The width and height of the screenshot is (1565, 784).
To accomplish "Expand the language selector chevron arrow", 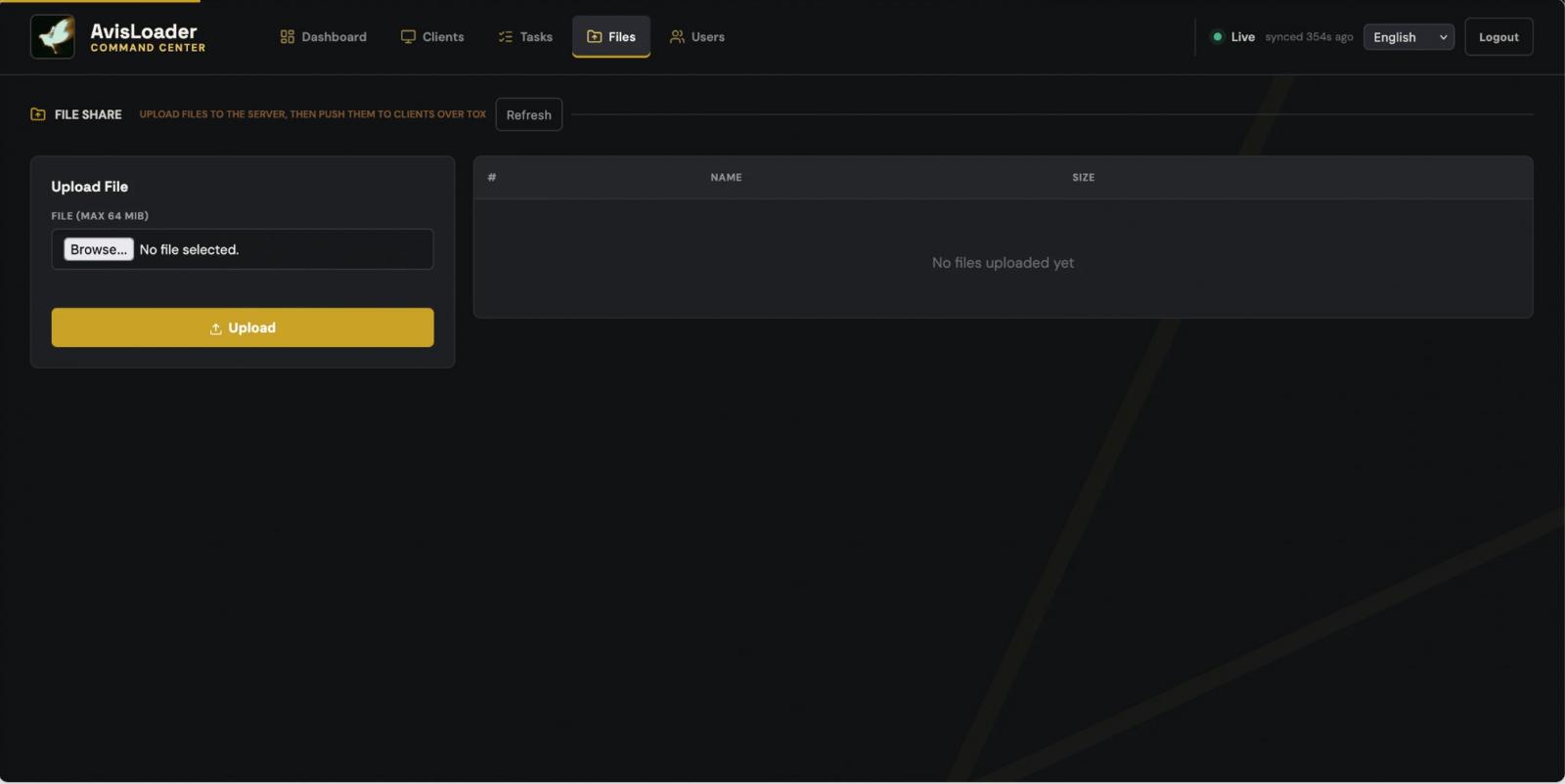I will pyautogui.click(x=1443, y=37).
